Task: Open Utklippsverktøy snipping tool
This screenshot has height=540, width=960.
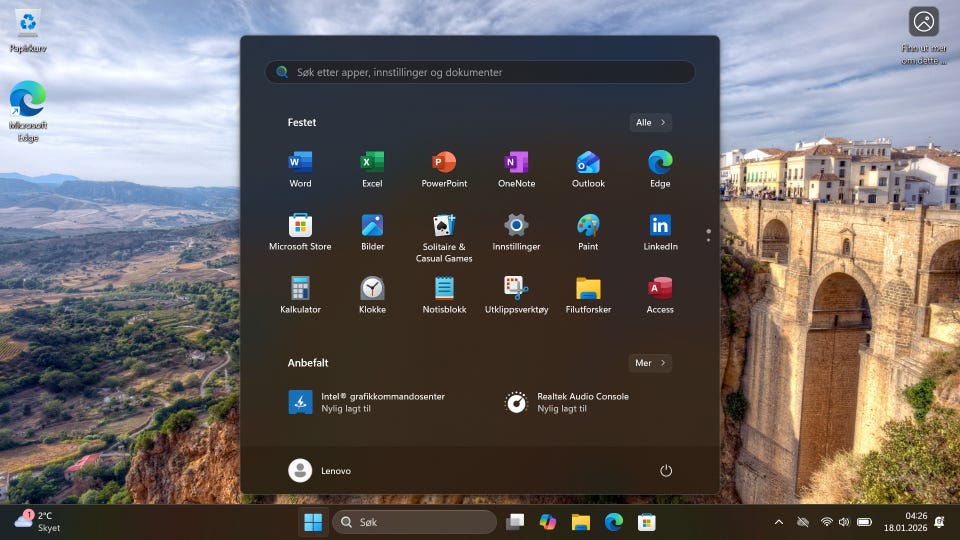Action: [516, 296]
